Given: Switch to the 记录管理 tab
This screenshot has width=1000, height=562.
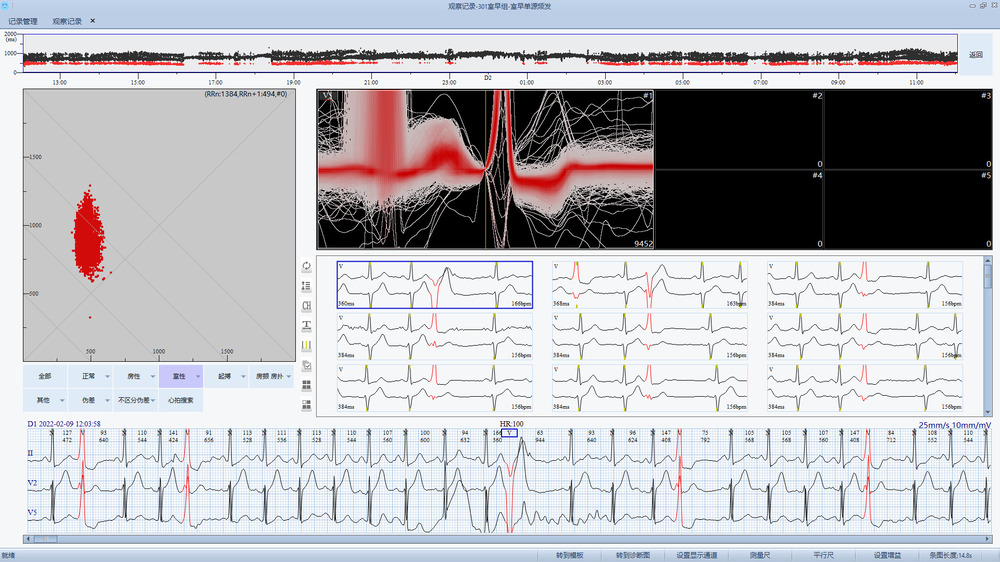Looking at the screenshot, I should click(23, 20).
